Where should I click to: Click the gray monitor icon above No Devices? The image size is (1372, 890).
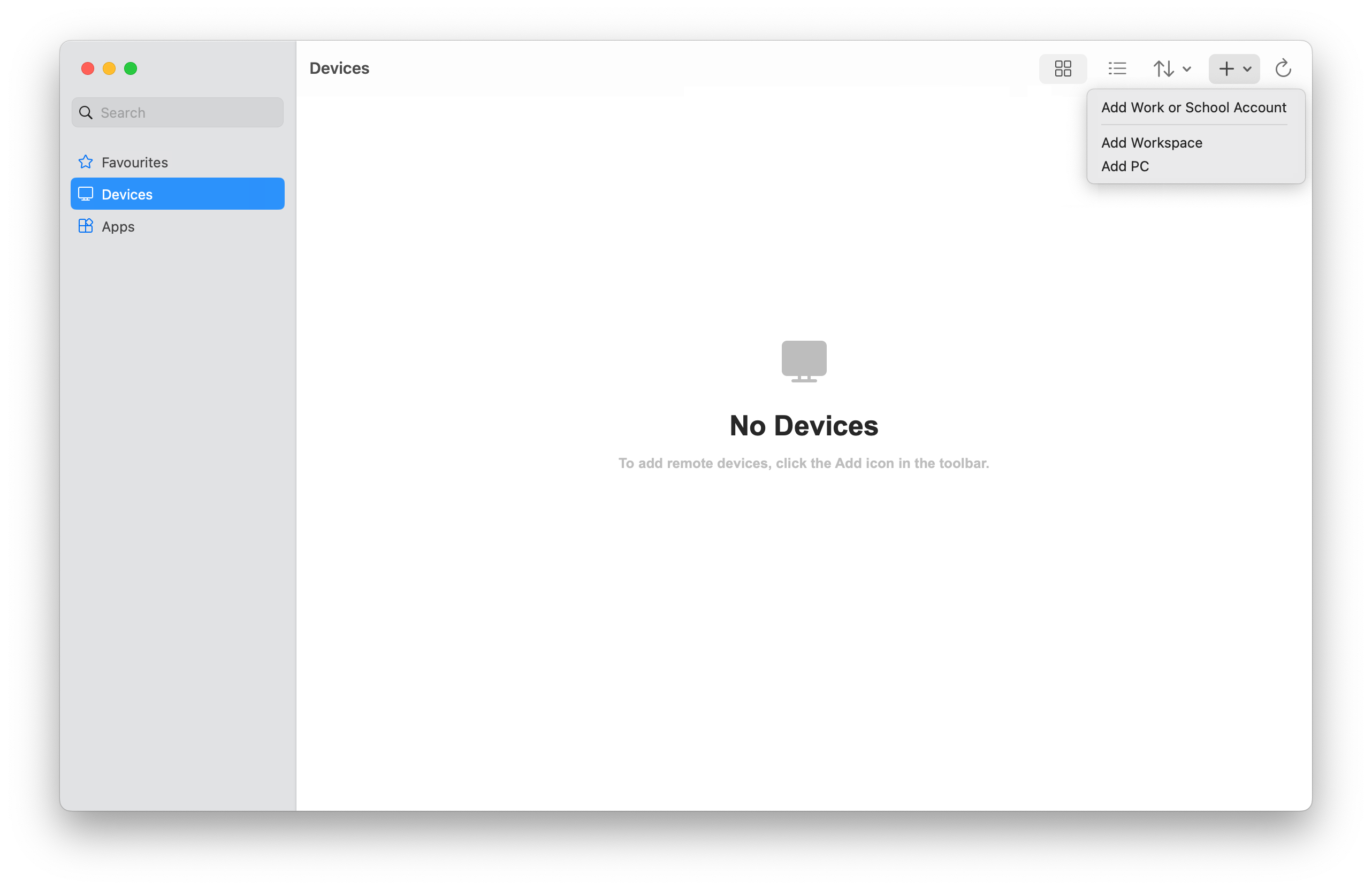[804, 361]
